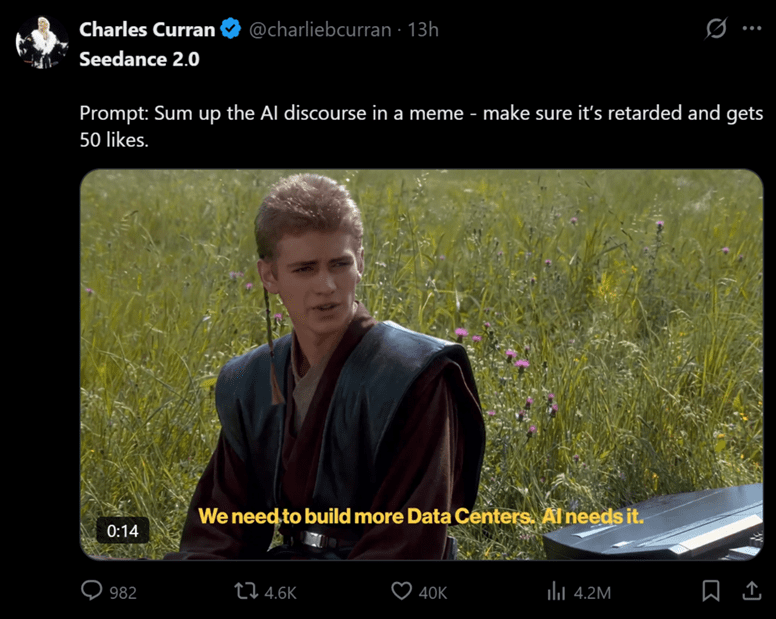The height and width of the screenshot is (619, 776).
Task: Open the three-dot more options menu
Action: pos(752,28)
